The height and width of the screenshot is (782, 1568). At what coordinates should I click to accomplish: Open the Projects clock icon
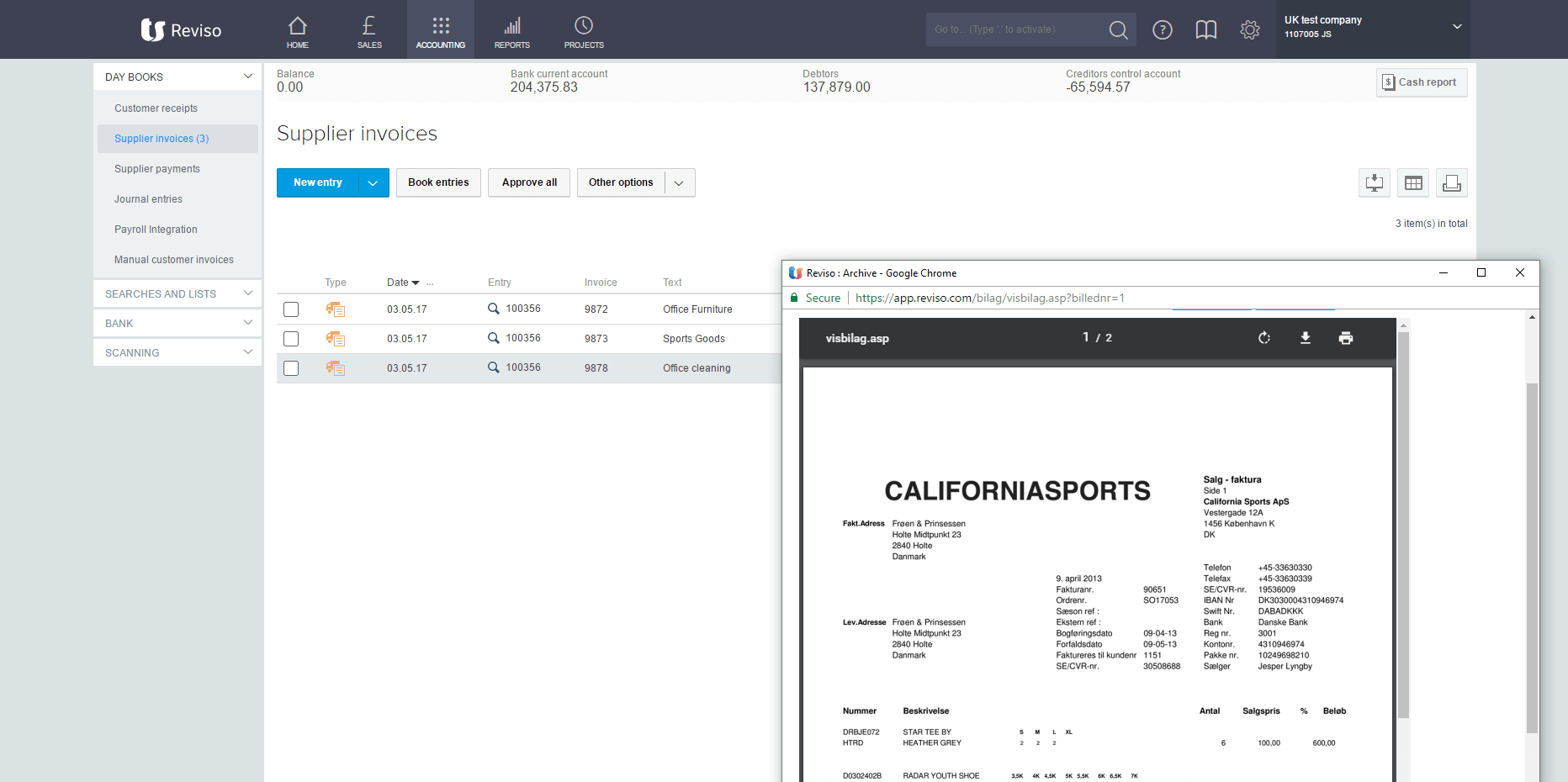point(584,30)
